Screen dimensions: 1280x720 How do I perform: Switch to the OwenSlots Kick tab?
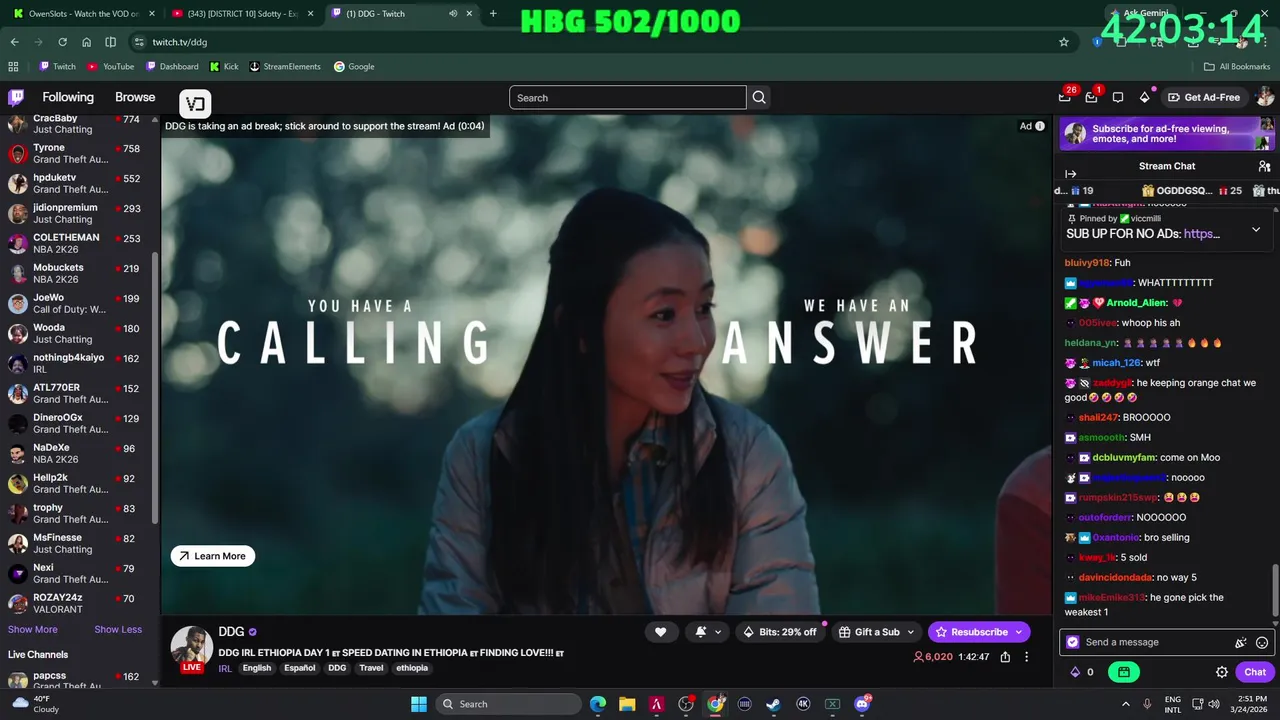[83, 13]
